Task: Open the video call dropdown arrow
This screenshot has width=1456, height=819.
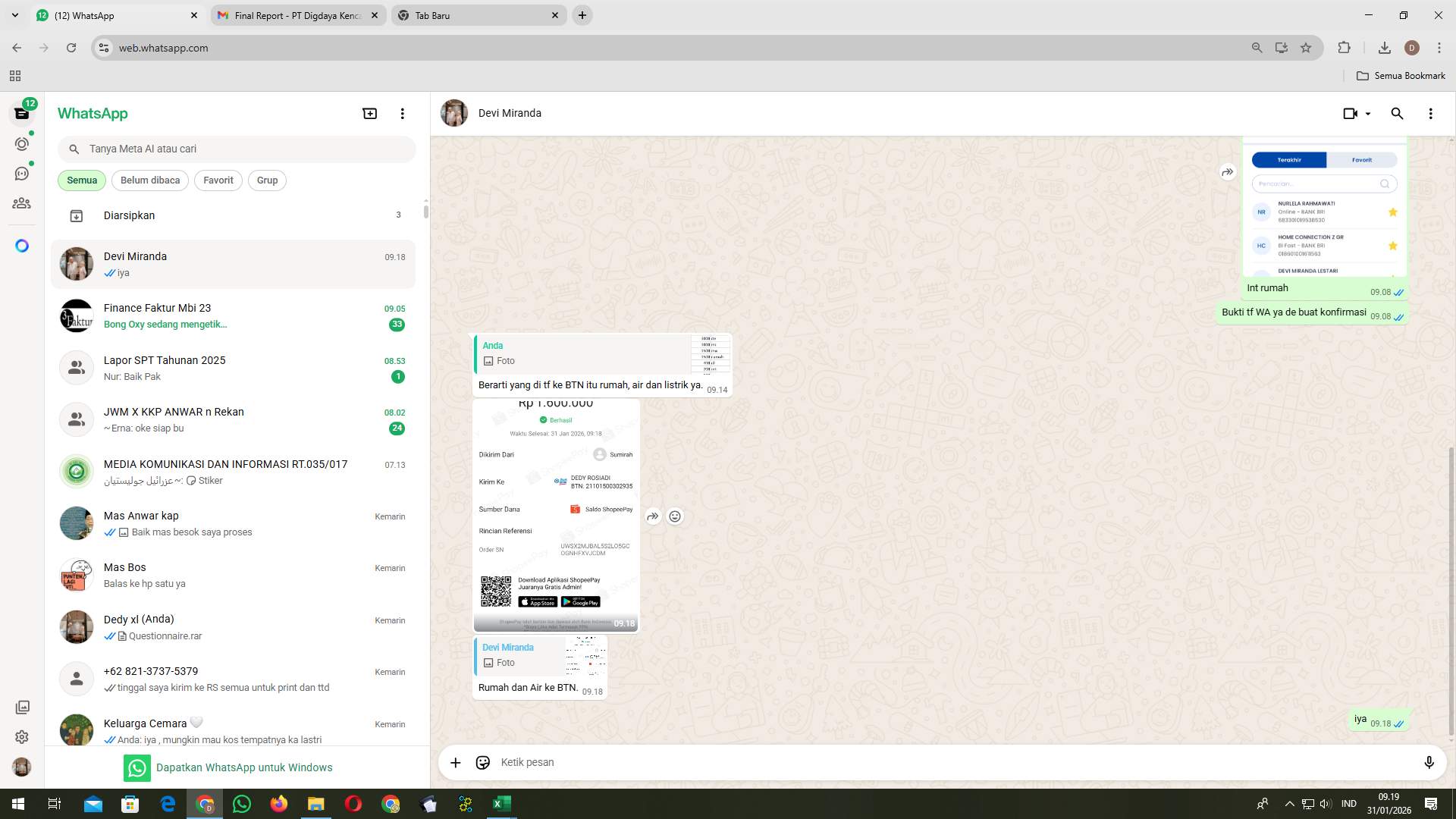Action: point(1367,113)
